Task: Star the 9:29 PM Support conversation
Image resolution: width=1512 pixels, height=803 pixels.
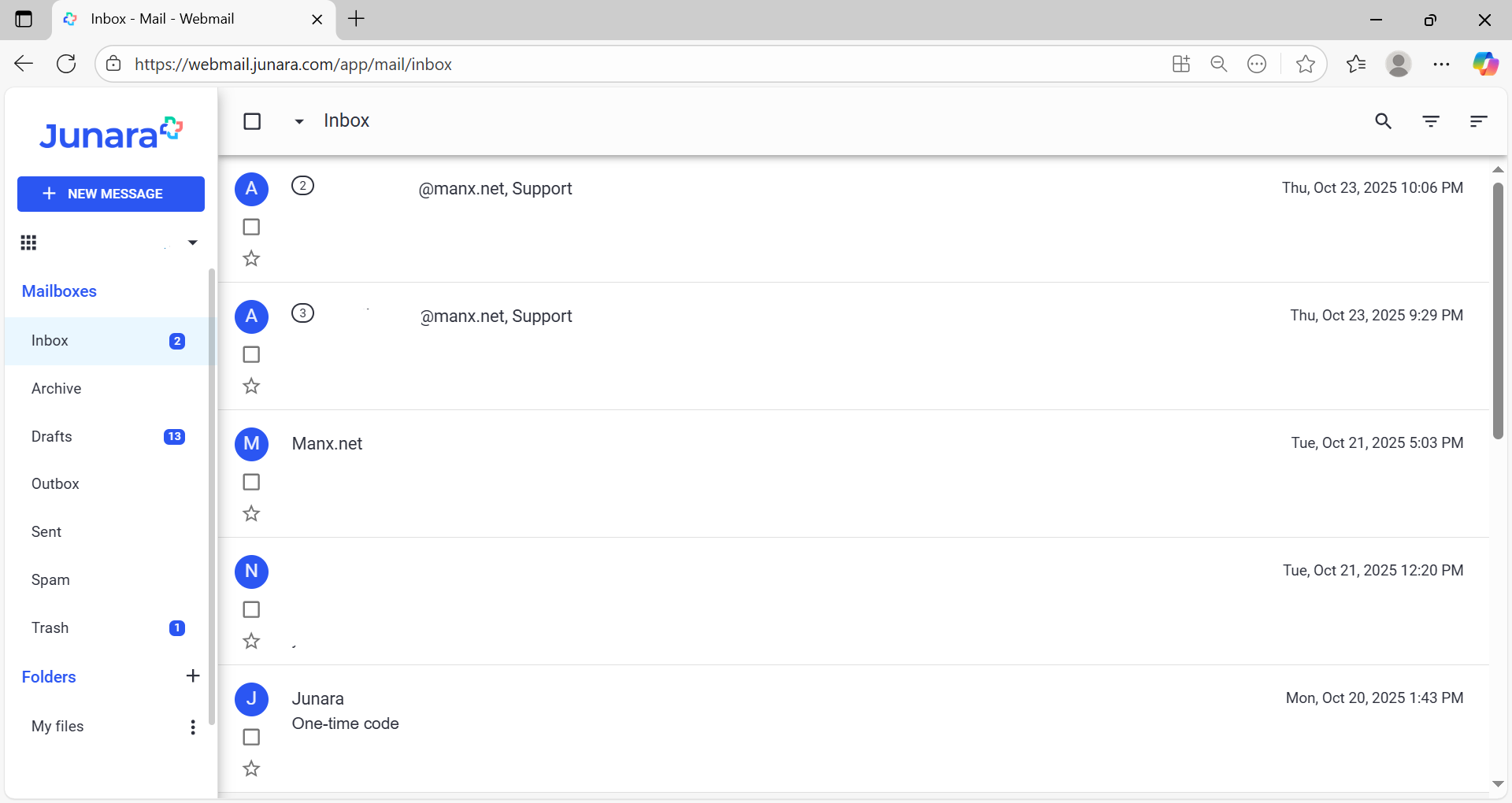Action: (251, 386)
